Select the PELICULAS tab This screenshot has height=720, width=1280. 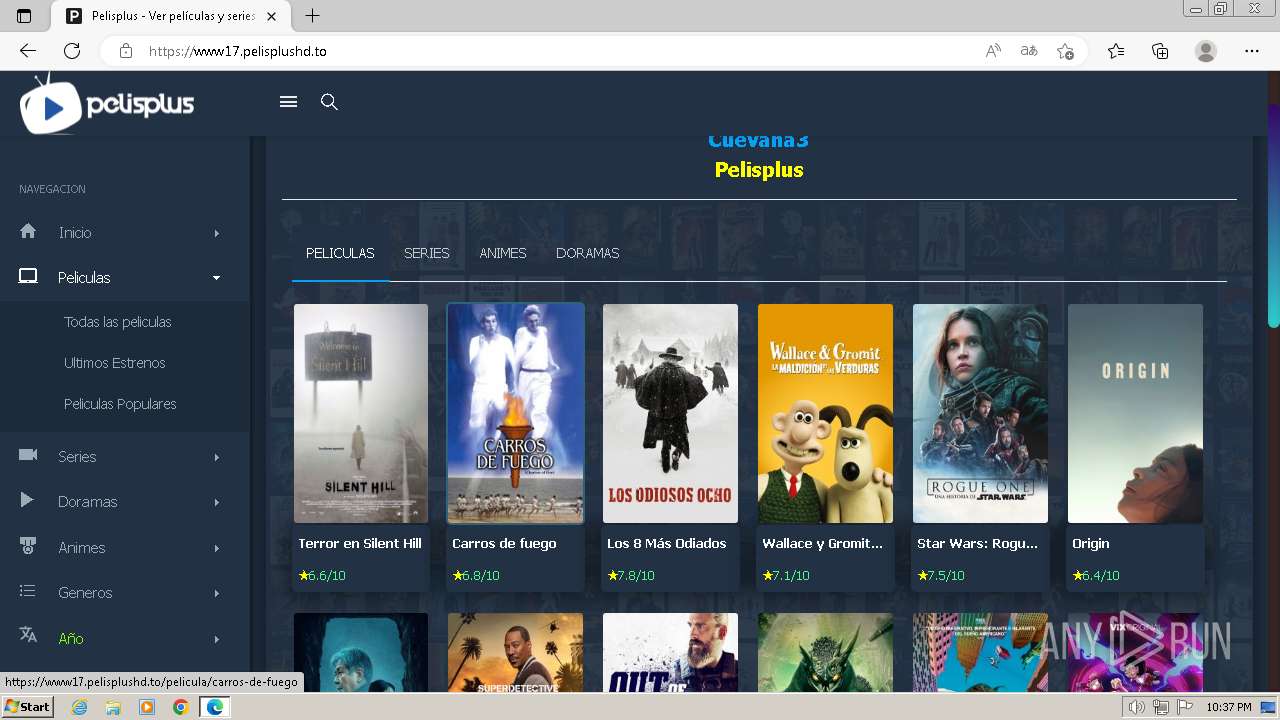pyautogui.click(x=340, y=253)
